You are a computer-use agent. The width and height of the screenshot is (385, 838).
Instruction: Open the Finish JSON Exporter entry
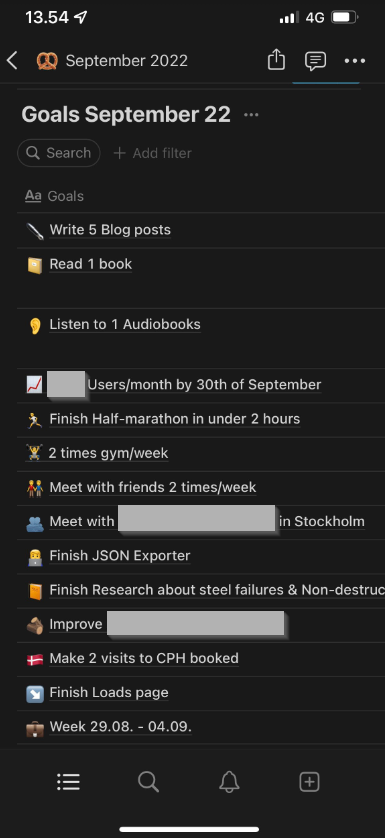(120, 556)
